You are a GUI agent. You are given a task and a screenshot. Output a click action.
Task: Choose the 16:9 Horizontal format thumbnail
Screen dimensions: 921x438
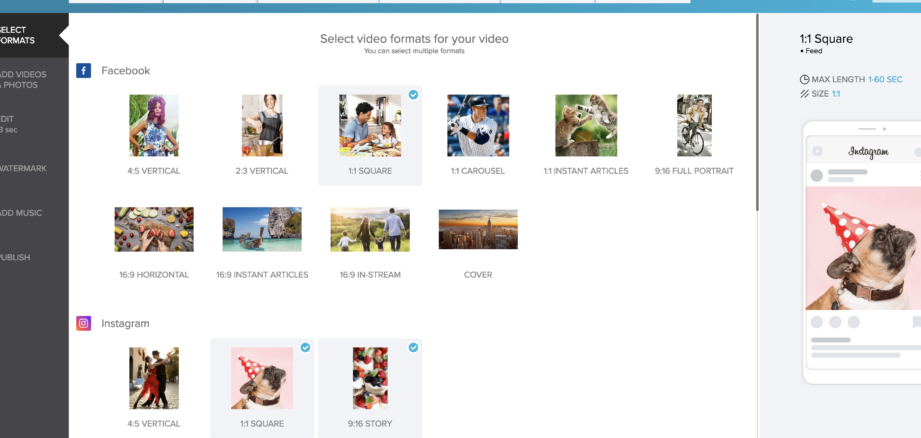[154, 229]
